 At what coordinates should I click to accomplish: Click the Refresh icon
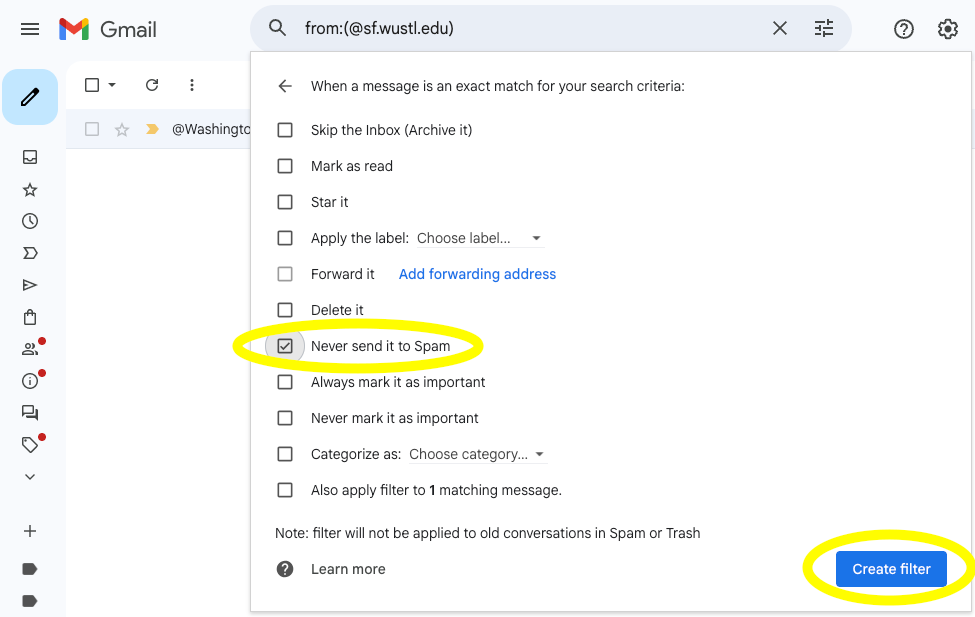pos(152,85)
